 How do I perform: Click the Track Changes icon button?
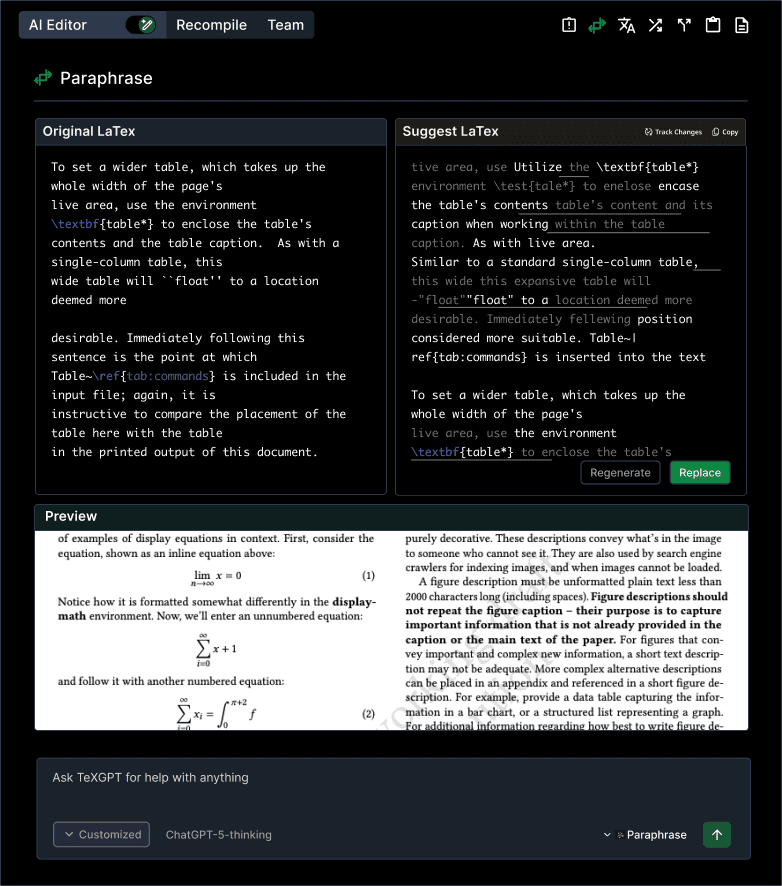(674, 132)
